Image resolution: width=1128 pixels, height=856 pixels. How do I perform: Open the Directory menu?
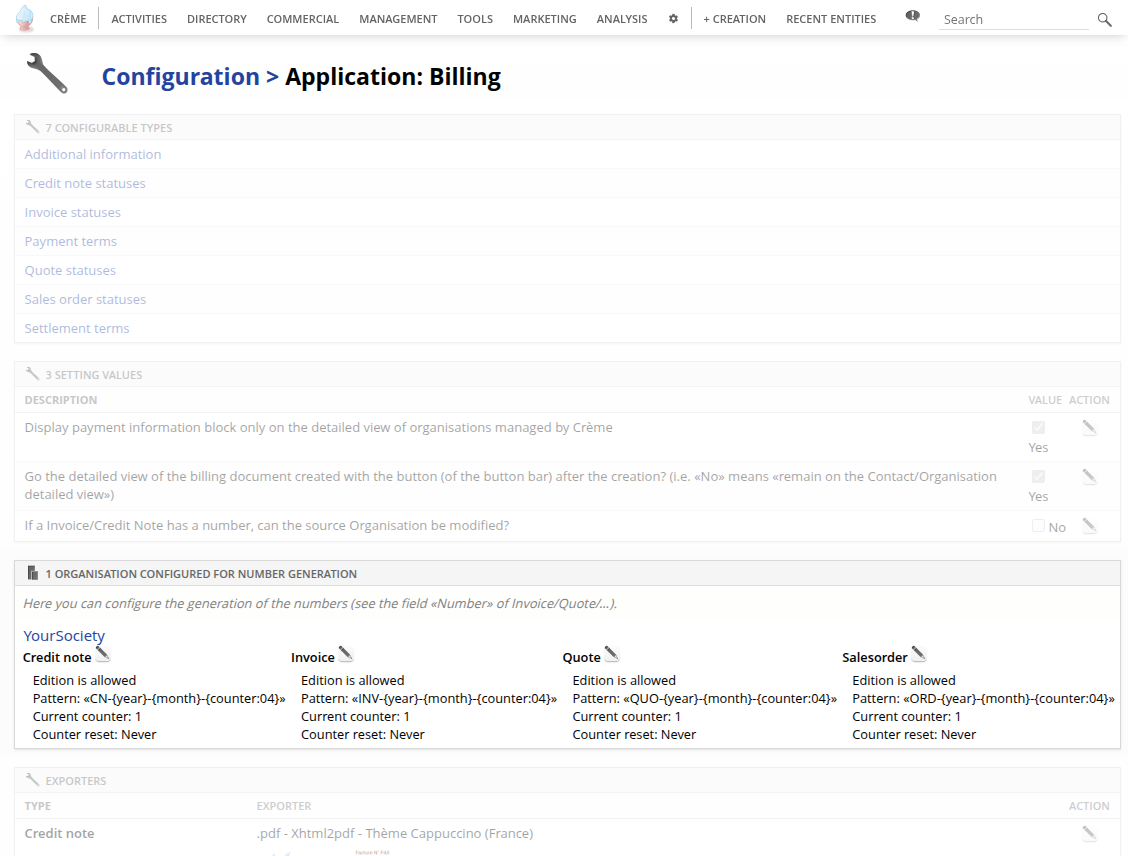[x=217, y=19]
